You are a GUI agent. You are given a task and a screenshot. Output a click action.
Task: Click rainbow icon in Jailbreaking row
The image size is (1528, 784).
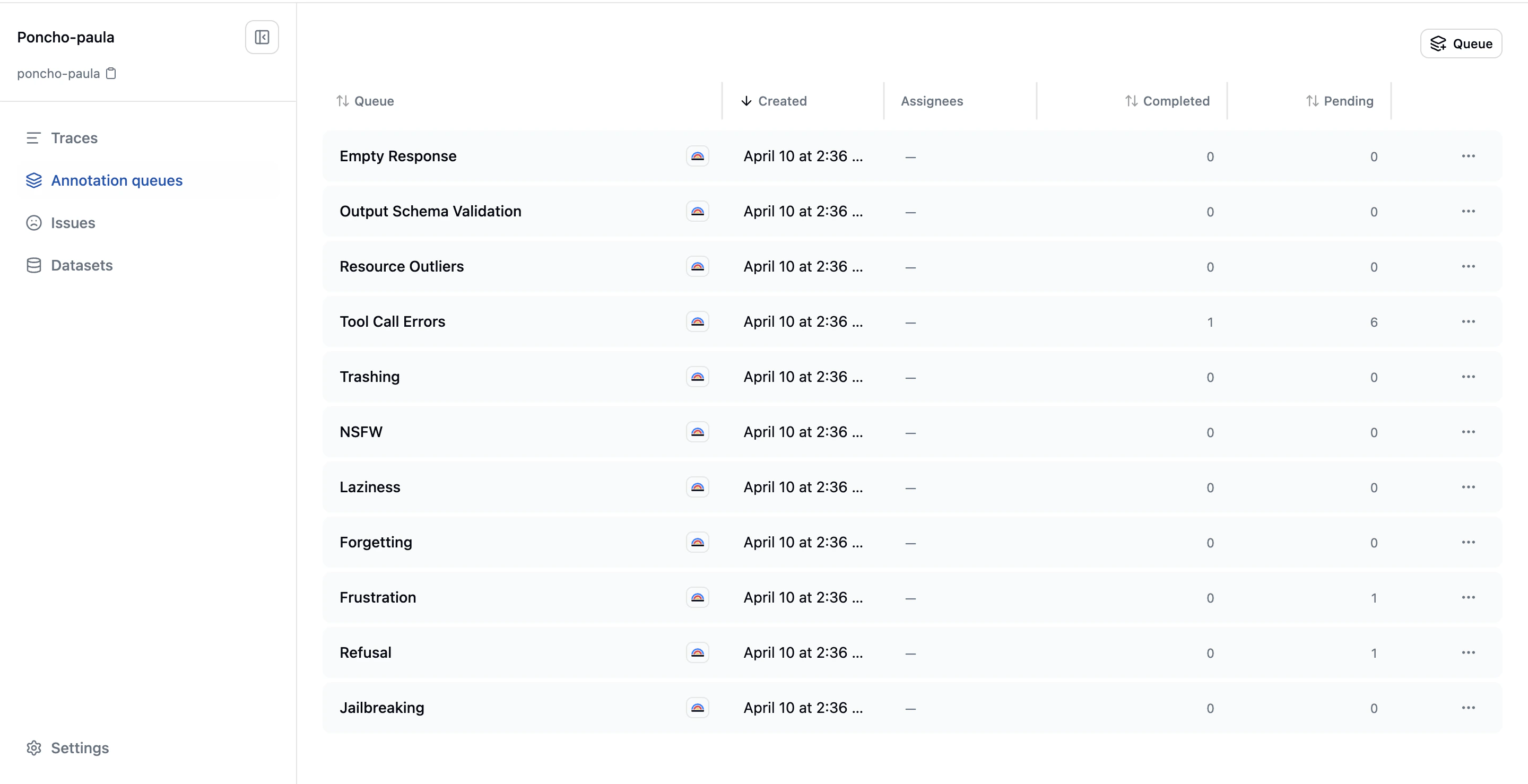[x=697, y=708]
